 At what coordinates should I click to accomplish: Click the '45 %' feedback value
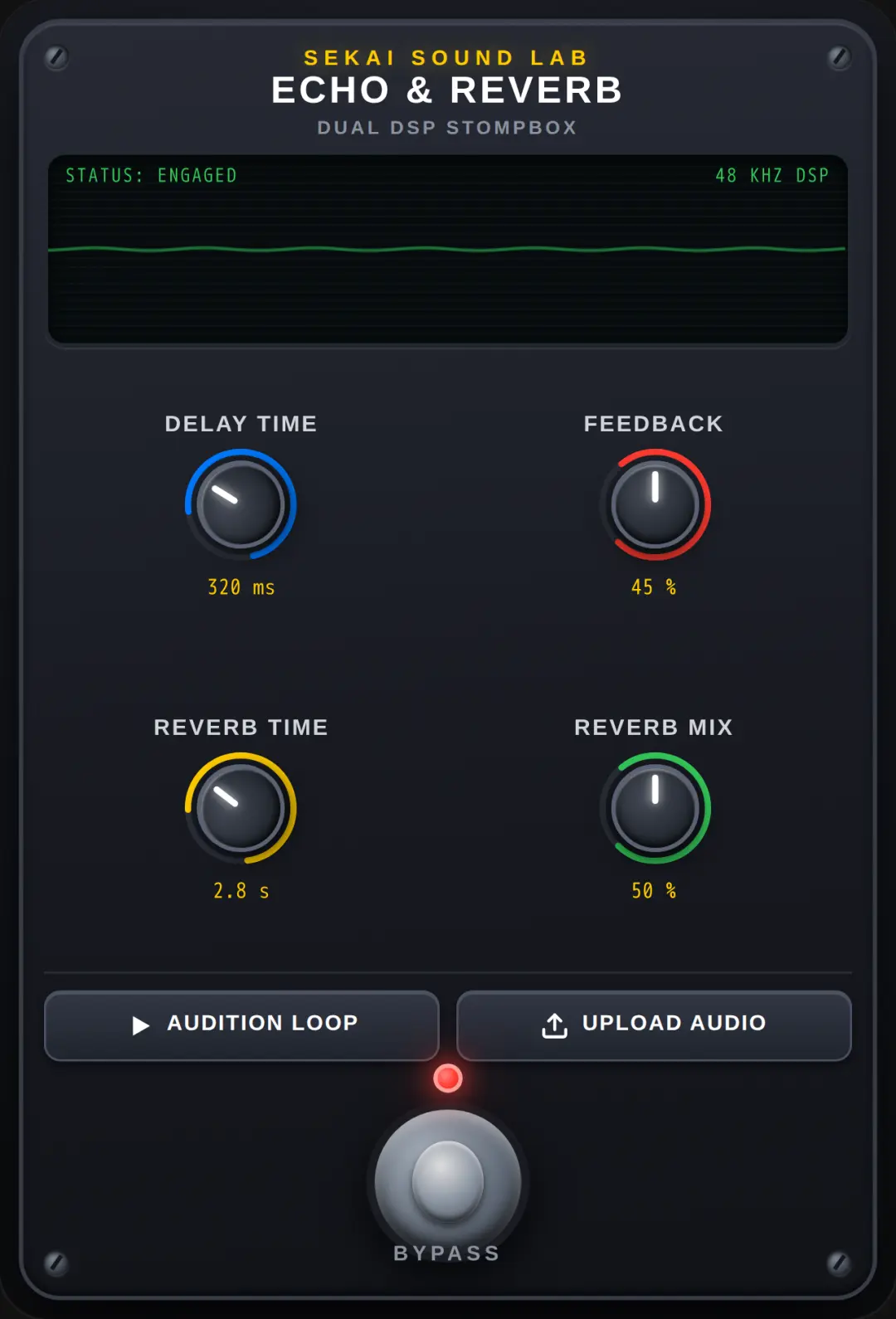click(654, 587)
